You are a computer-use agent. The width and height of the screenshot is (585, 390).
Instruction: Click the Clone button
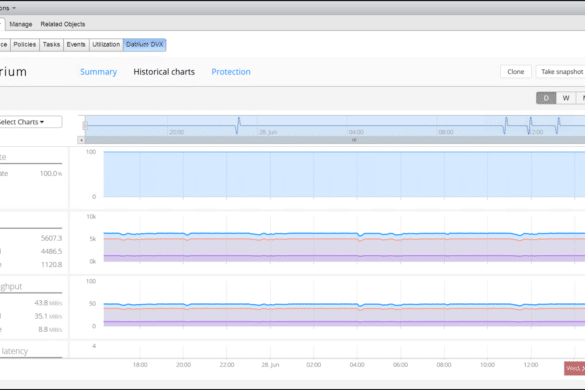[516, 72]
